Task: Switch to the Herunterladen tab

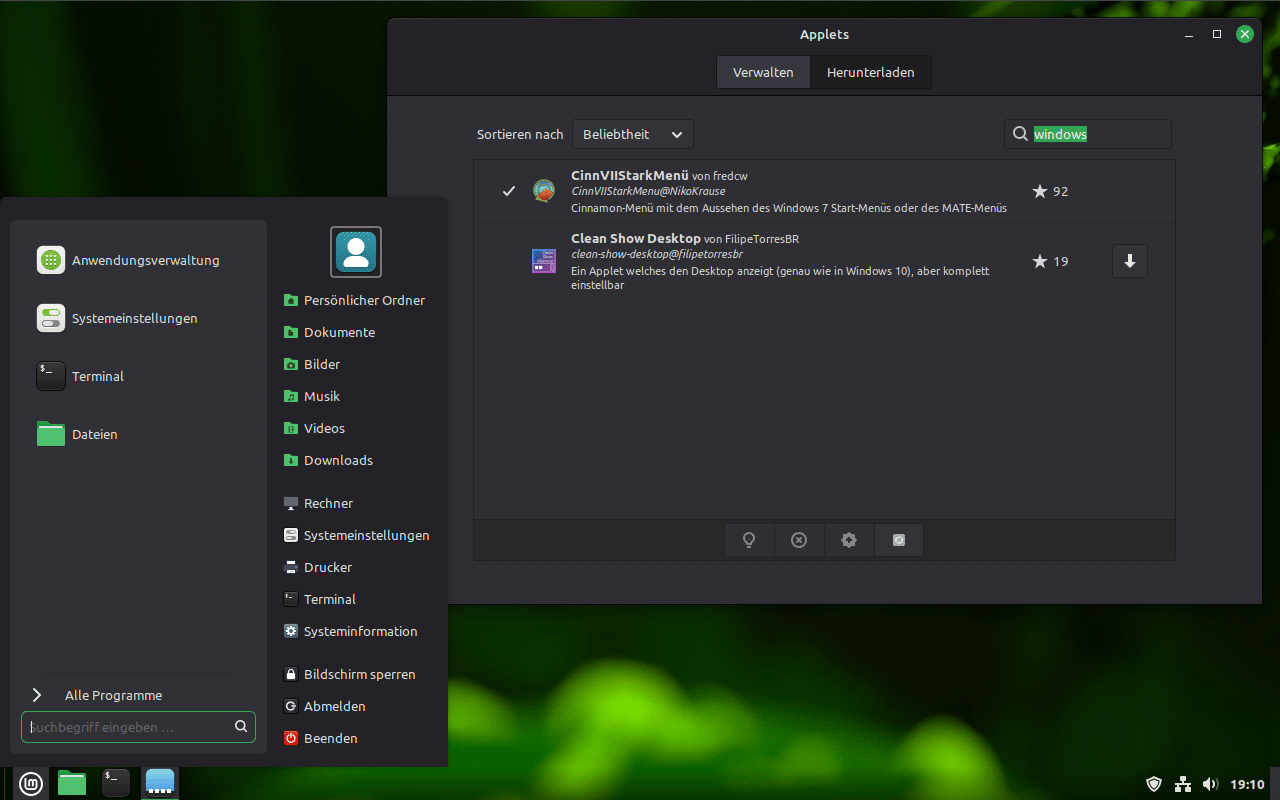Action: coord(870,71)
